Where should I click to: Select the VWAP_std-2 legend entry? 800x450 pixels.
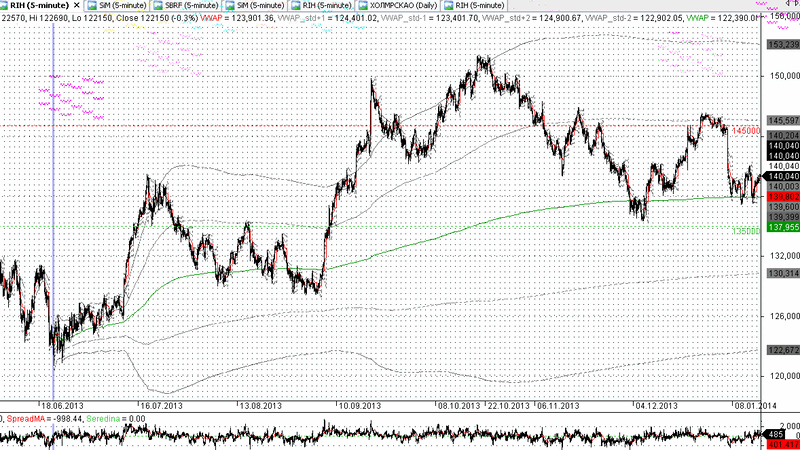(x=607, y=18)
